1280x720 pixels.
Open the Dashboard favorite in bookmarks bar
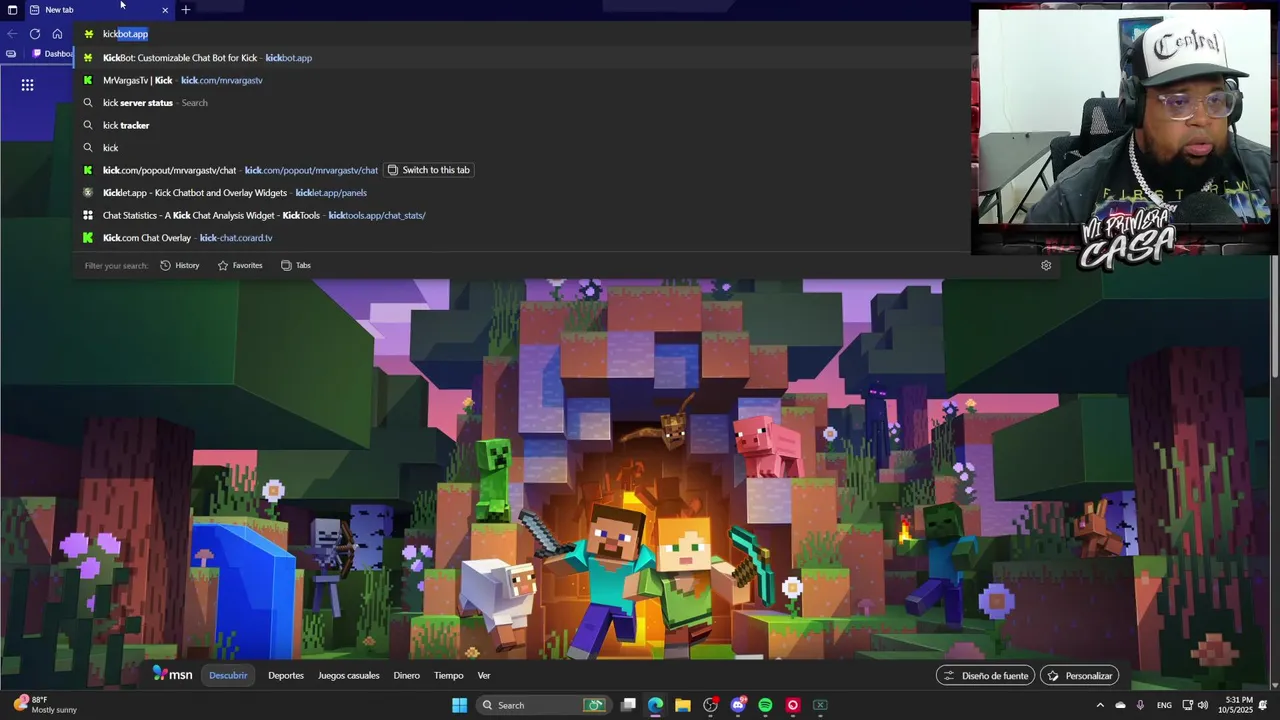point(52,54)
